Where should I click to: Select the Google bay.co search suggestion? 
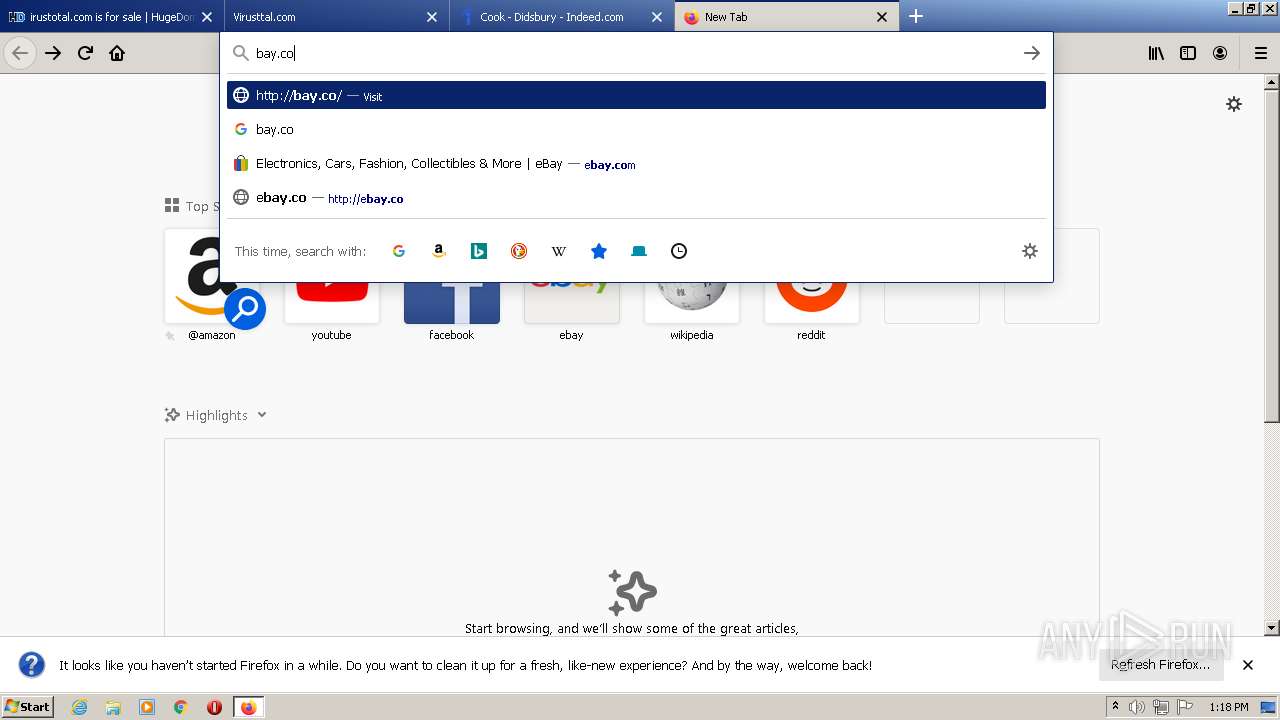pyautogui.click(x=636, y=129)
